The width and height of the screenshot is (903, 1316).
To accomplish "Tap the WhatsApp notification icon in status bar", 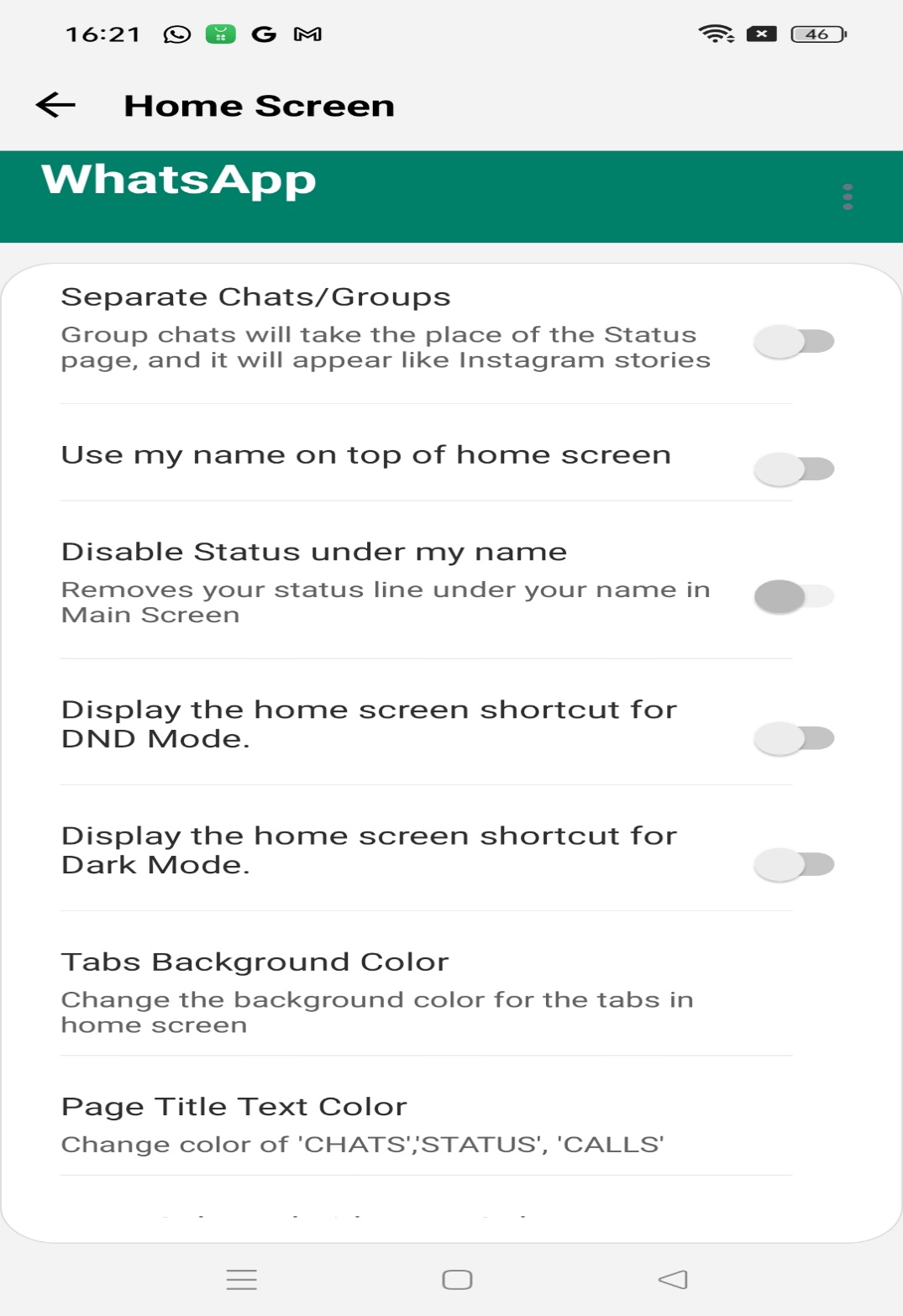I will pyautogui.click(x=177, y=34).
